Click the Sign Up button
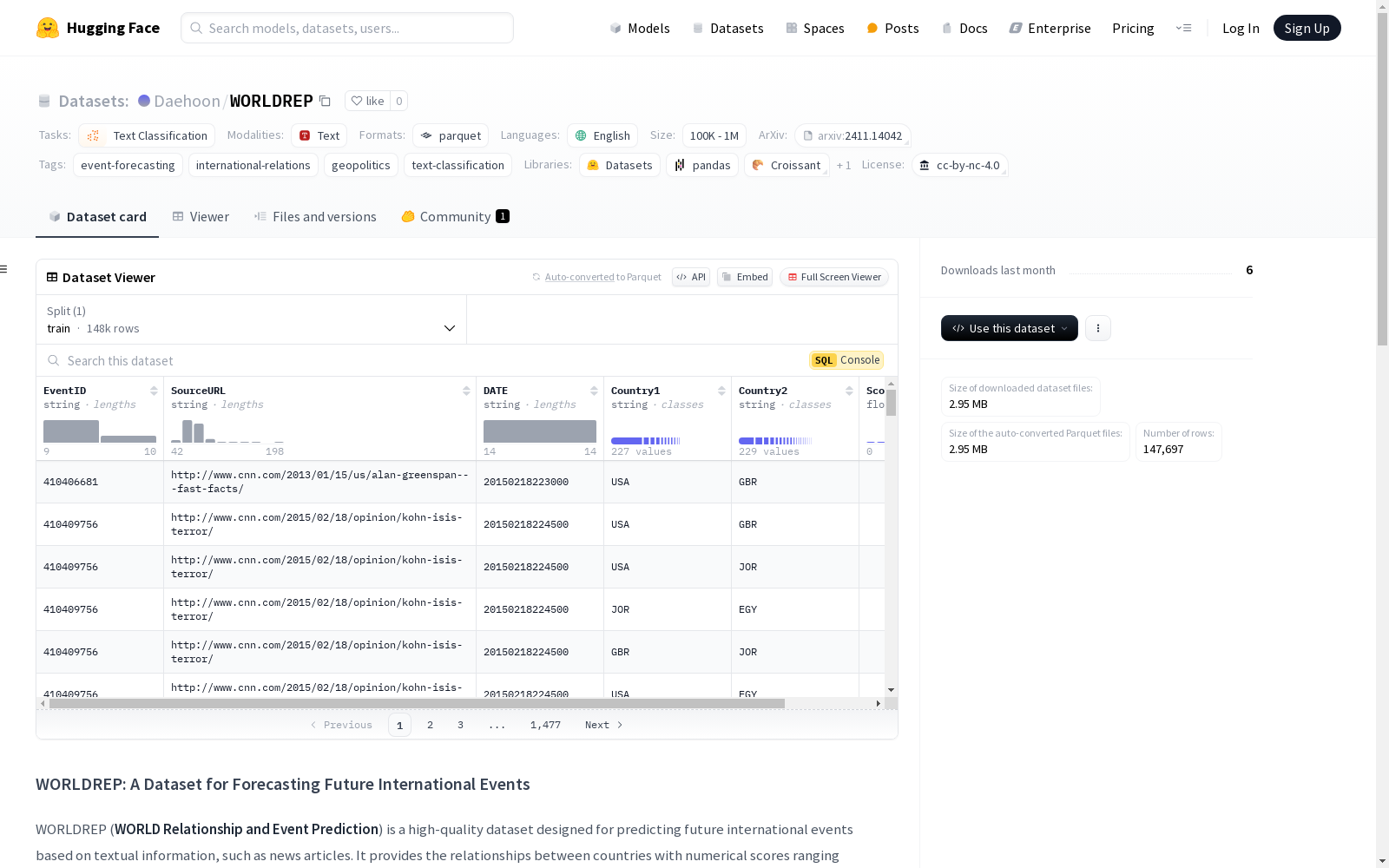 point(1307,28)
